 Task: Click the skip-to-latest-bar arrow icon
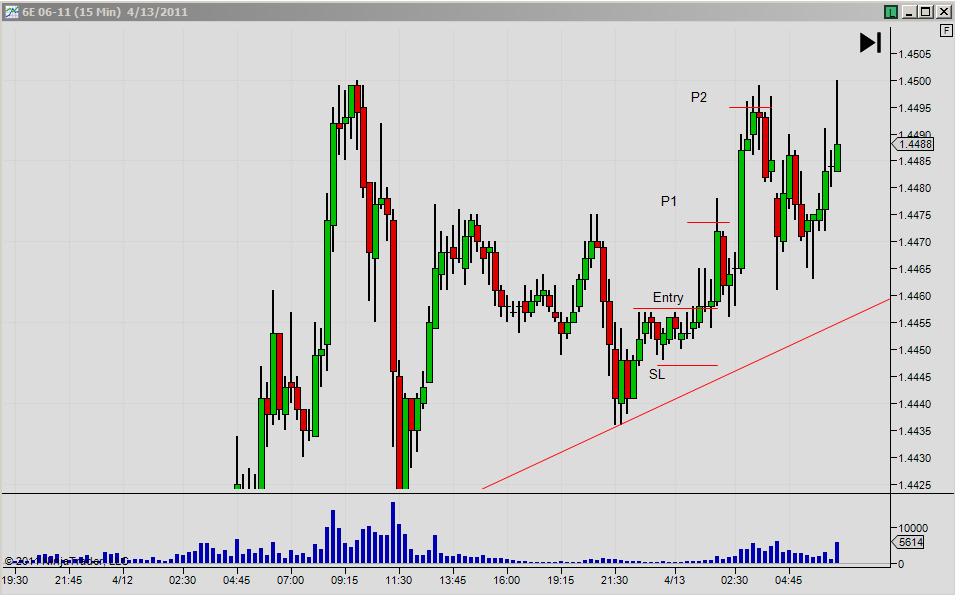870,43
